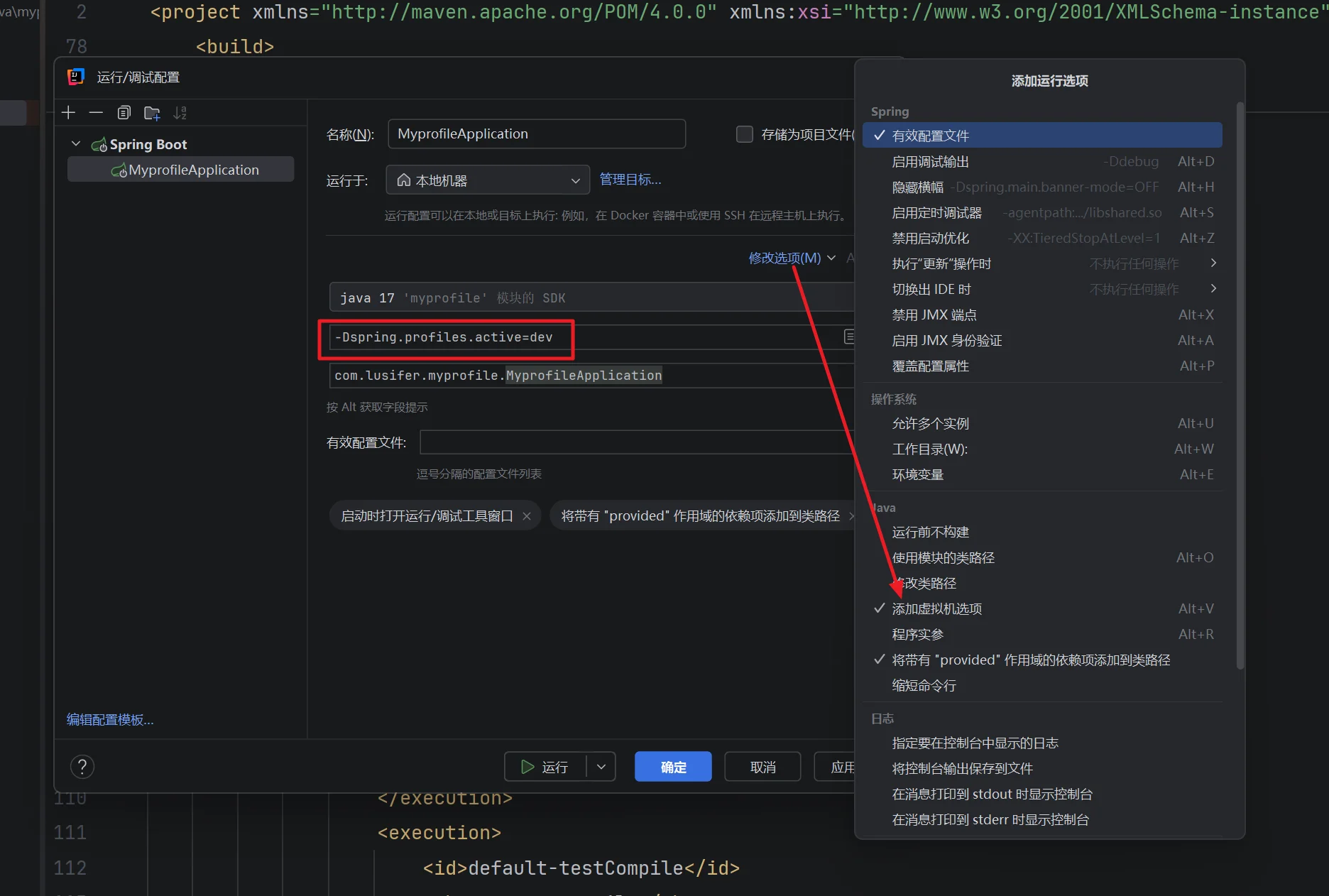This screenshot has width=1329, height=896.
Task: Click <execution> tag on editor line 111
Action: click(439, 833)
